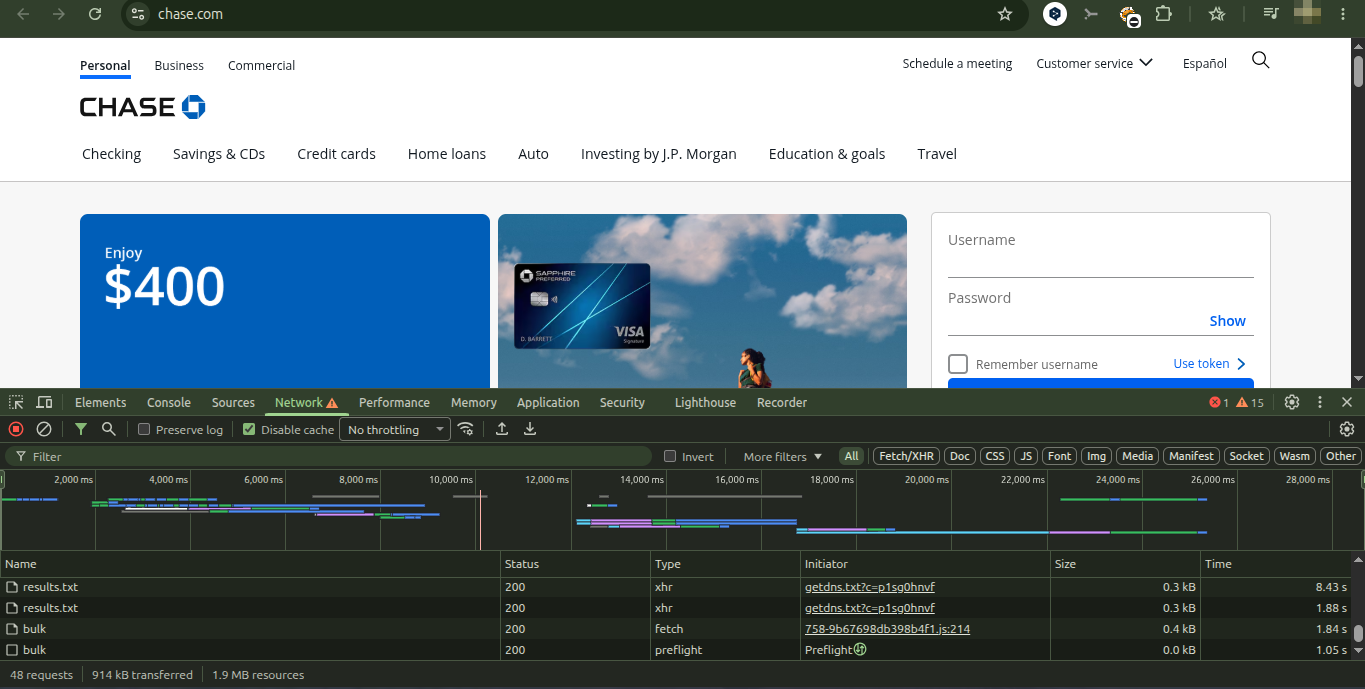This screenshot has height=689, width=1365.
Task: Open the DevTools inspect element picker
Action: pyautogui.click(x=16, y=402)
